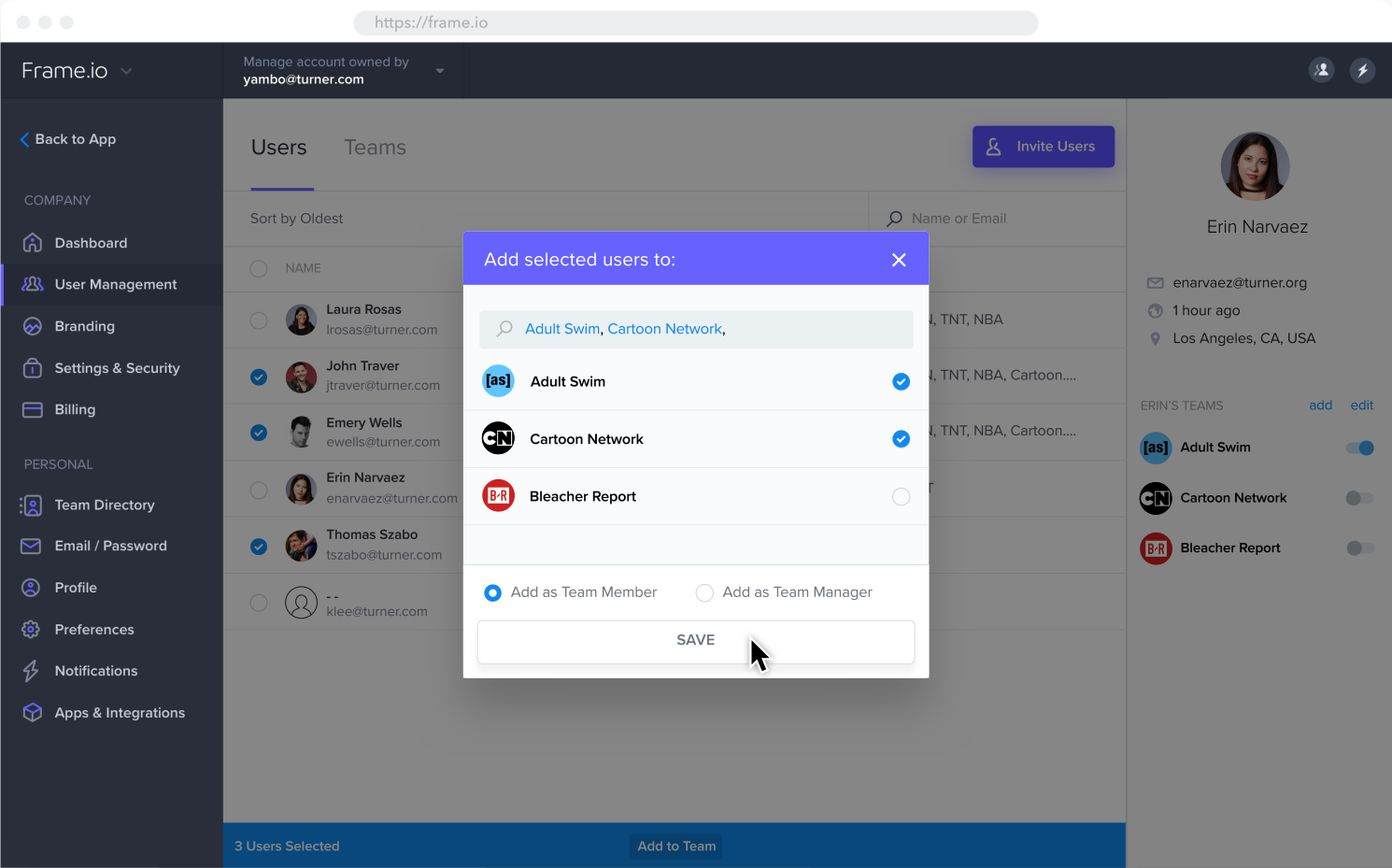Deselect John Traver's row checkbox
The image size is (1392, 868).
[259, 377]
